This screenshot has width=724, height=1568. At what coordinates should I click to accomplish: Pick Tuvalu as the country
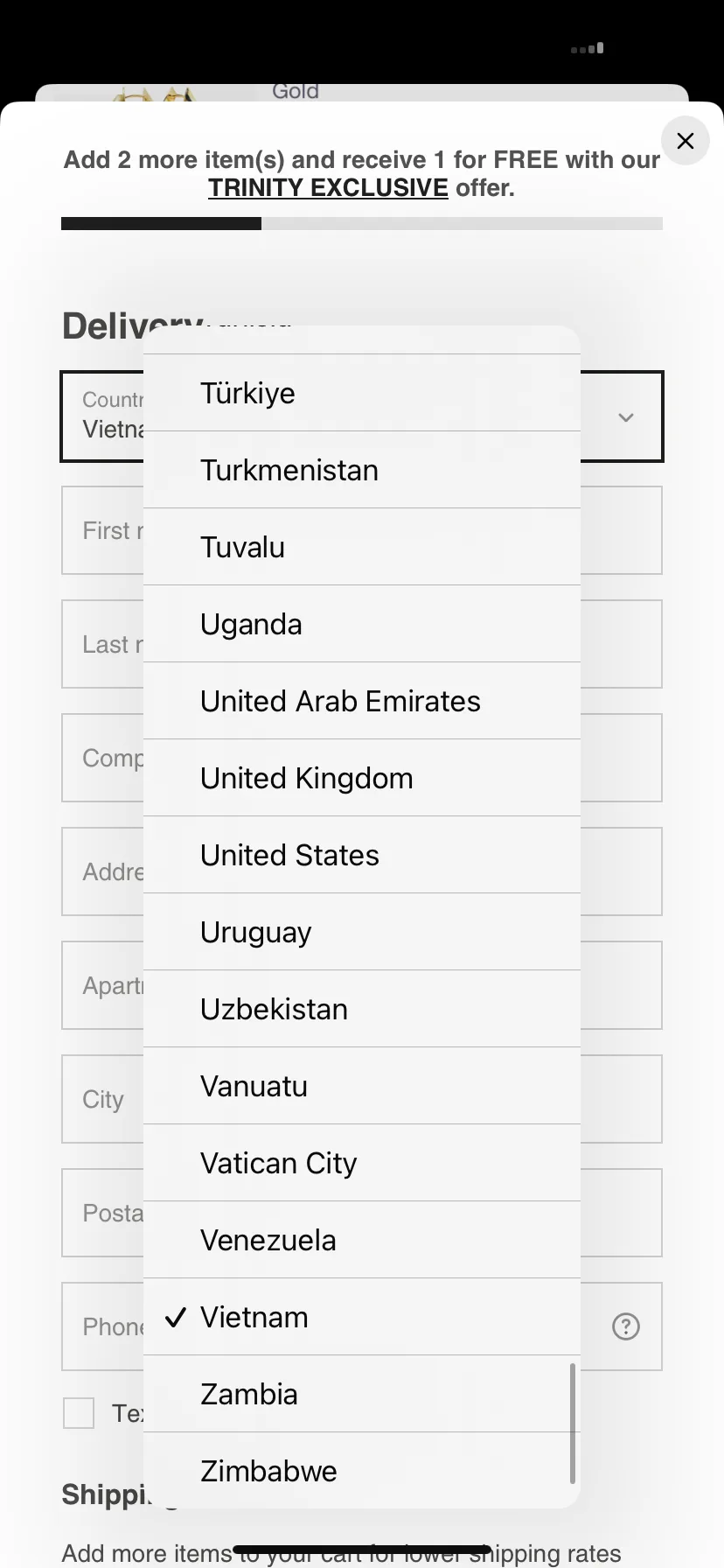coord(361,548)
